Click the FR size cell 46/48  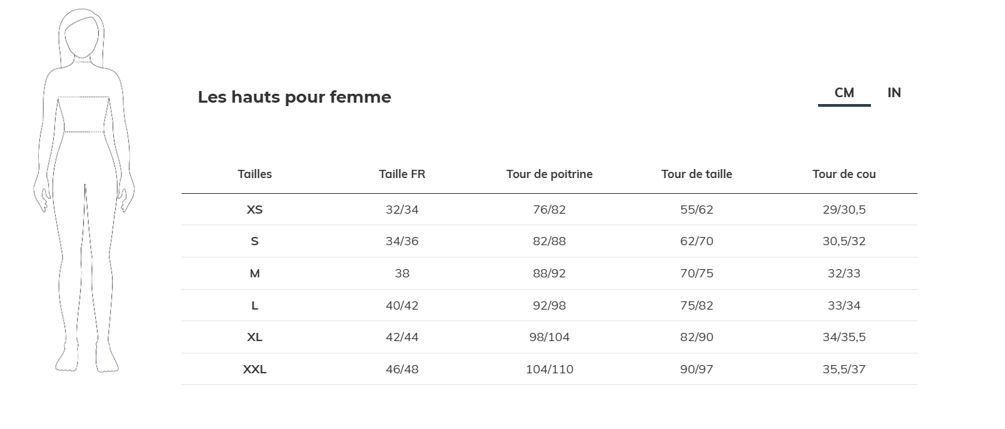point(402,369)
